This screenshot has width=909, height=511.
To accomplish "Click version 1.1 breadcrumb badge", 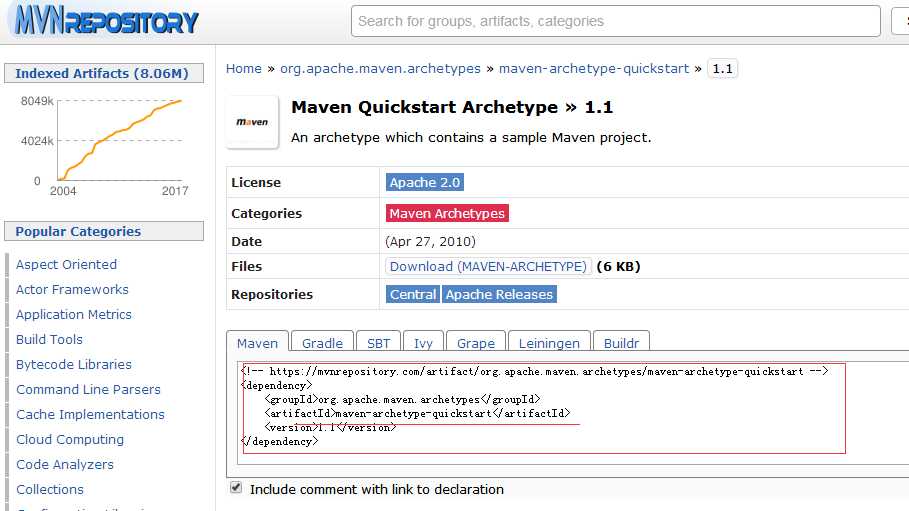I will [x=722, y=68].
